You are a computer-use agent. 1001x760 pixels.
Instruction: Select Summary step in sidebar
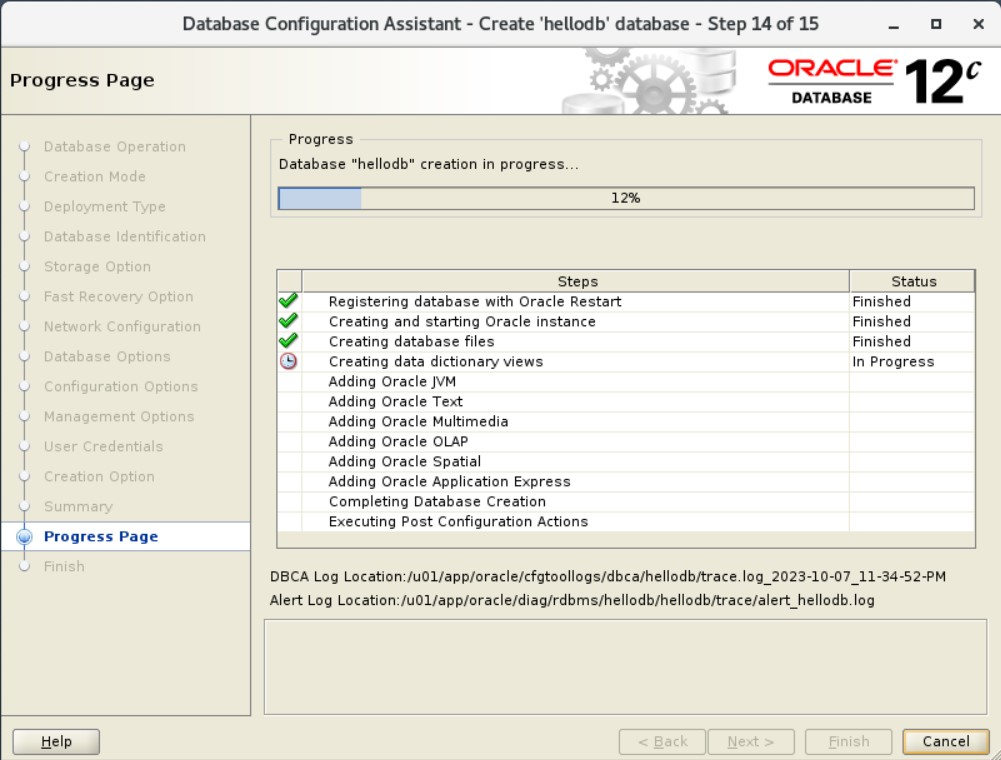pos(78,506)
